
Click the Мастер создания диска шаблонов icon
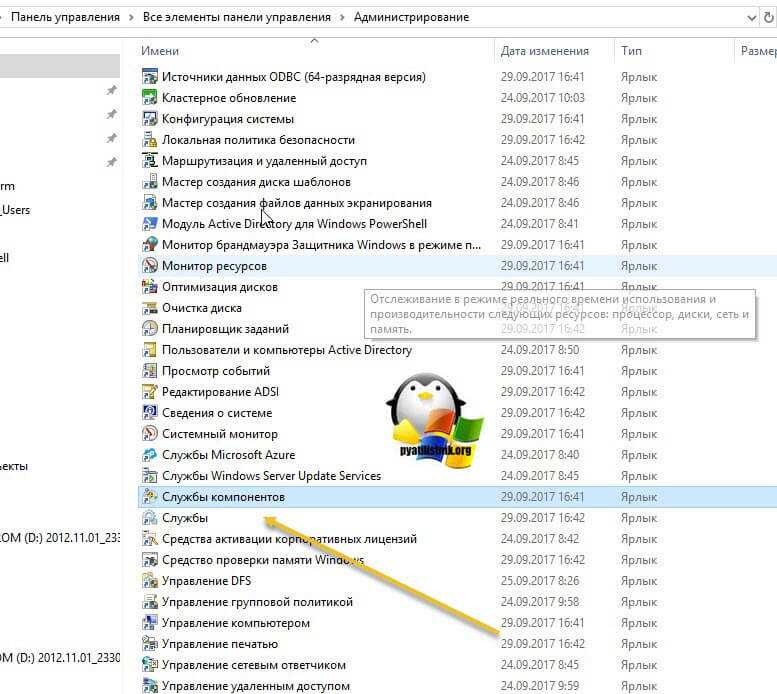click(150, 182)
